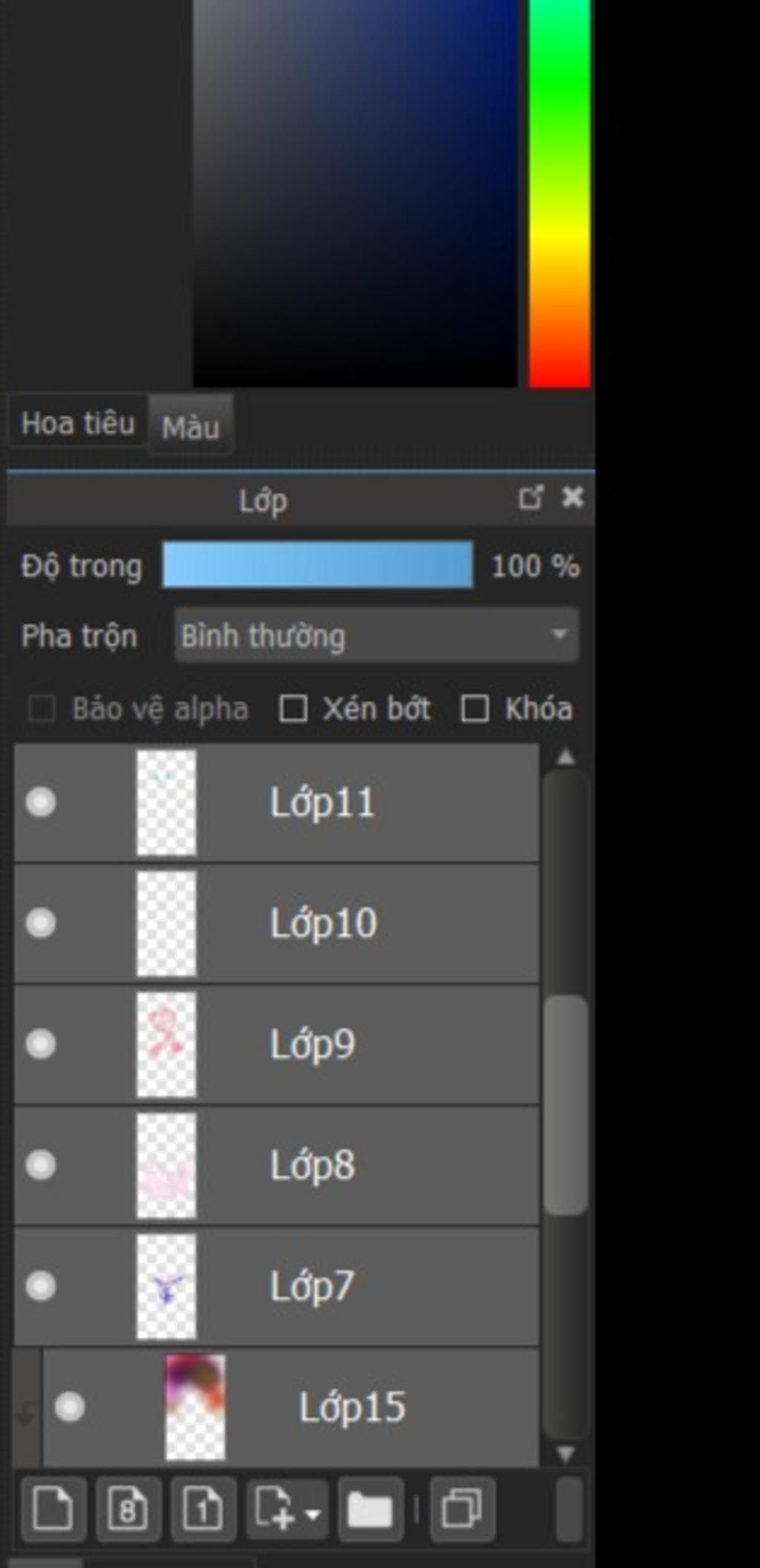Toggle visibility of Lớp9 layer
The width and height of the screenshot is (760, 1568).
(x=41, y=1044)
